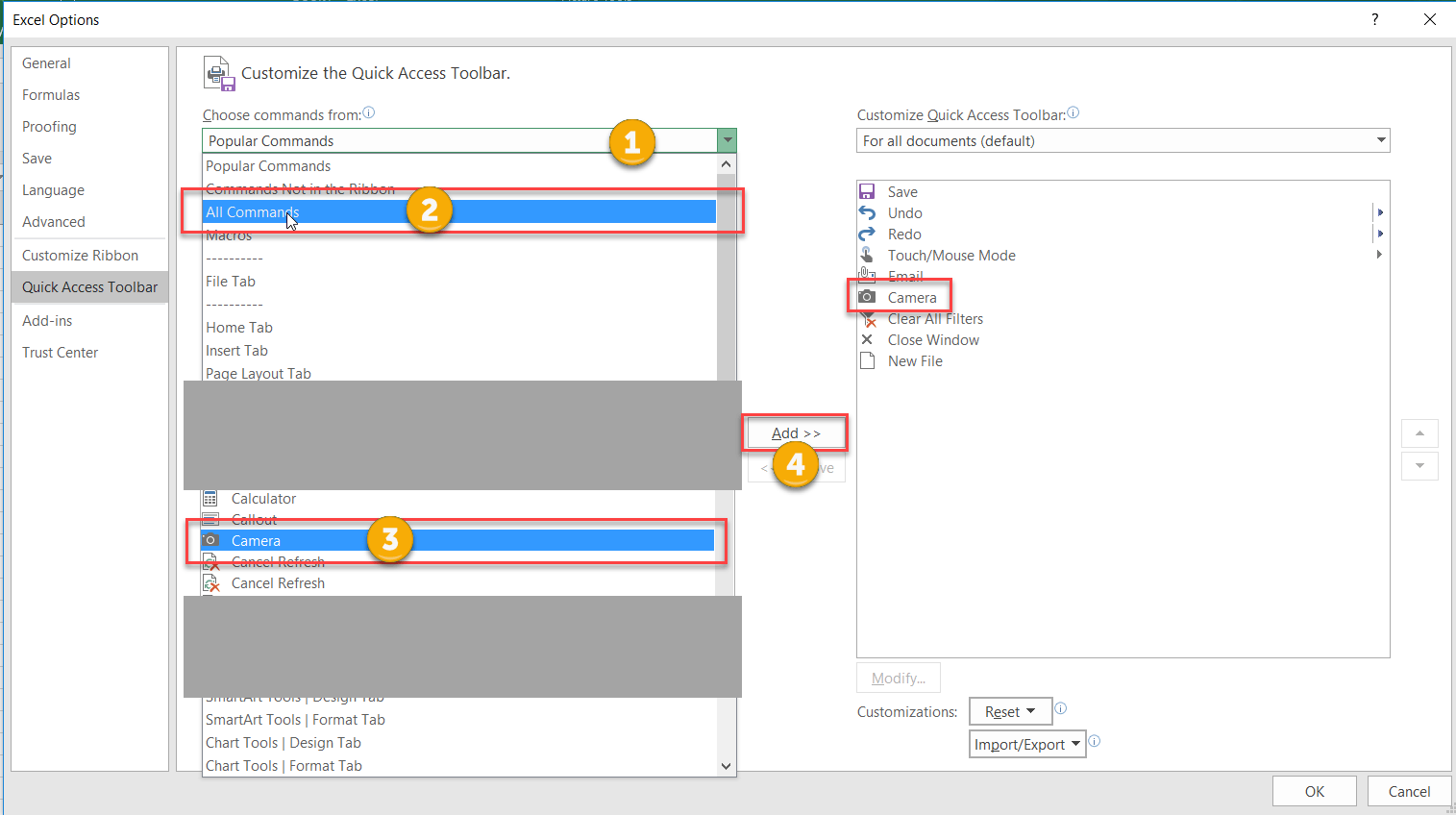Choose File Tab in the dropdown list
Viewport: 1456px width, 815px height.
coord(459,282)
